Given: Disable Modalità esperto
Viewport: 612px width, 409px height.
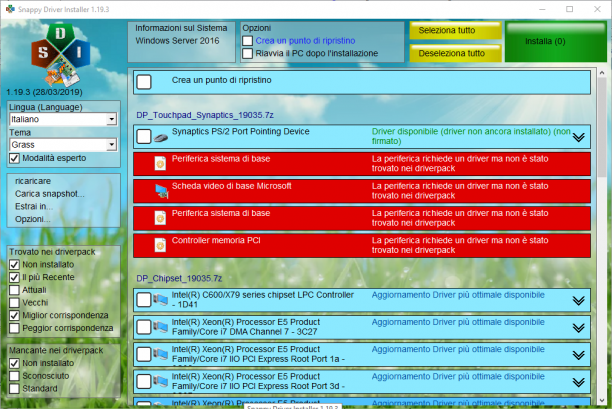Looking at the screenshot, I should (14, 158).
